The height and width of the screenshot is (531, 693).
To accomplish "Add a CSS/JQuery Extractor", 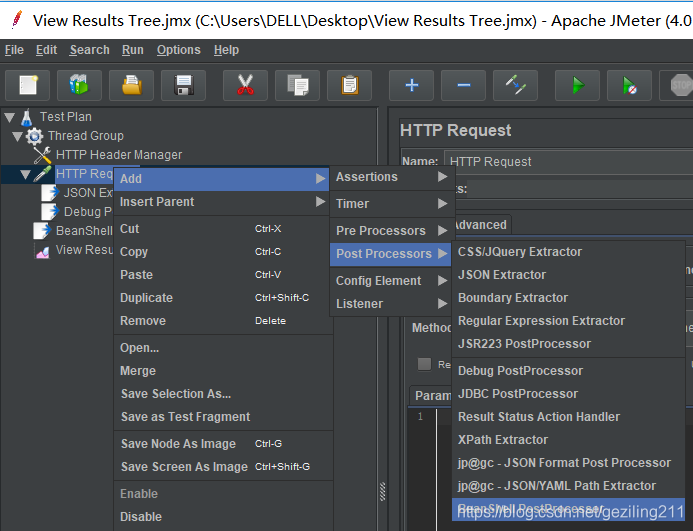I will (x=568, y=252).
